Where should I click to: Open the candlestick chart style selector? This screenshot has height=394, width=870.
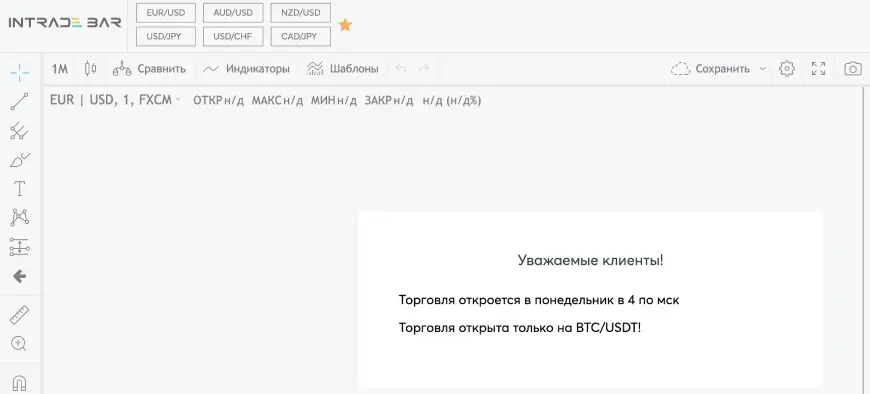[90, 69]
